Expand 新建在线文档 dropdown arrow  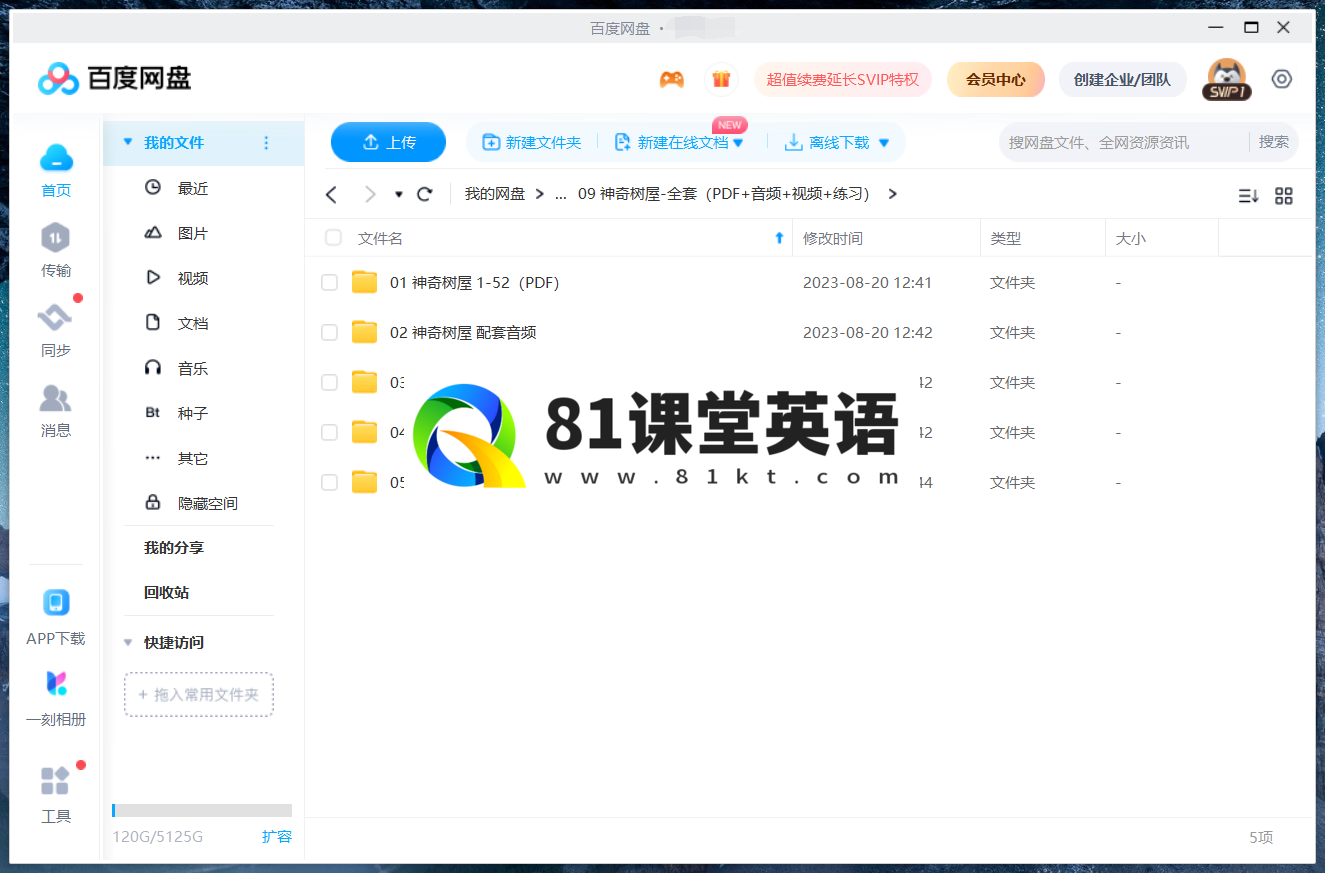[738, 143]
